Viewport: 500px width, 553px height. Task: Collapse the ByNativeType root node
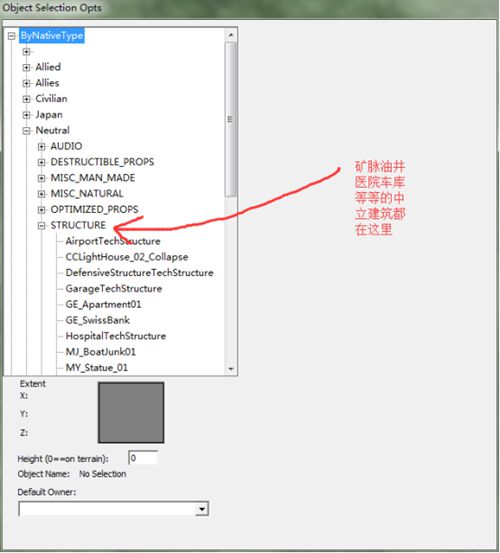click(11, 36)
